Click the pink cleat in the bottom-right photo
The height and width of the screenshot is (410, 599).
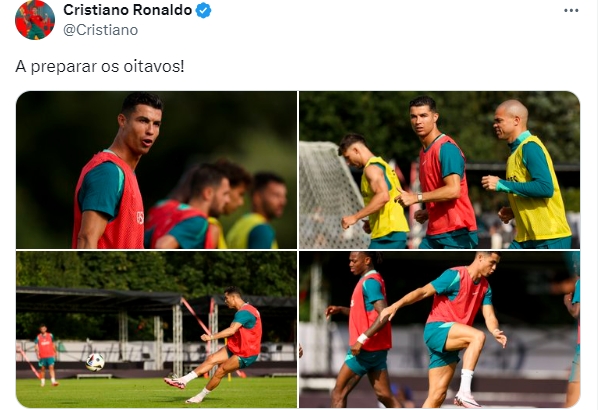point(467,400)
